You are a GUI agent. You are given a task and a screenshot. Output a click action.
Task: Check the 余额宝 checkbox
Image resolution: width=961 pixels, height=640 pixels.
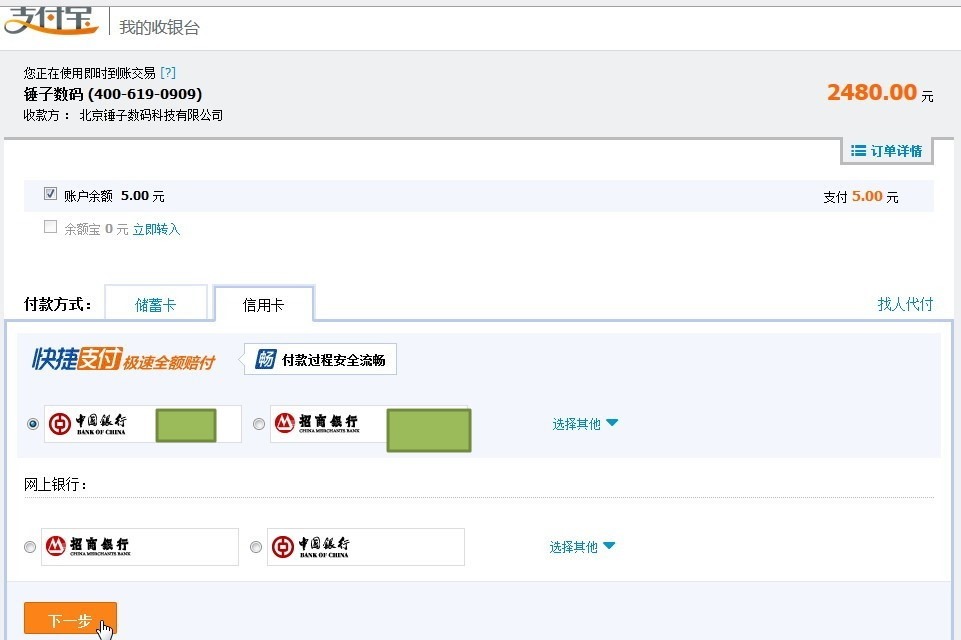point(50,227)
